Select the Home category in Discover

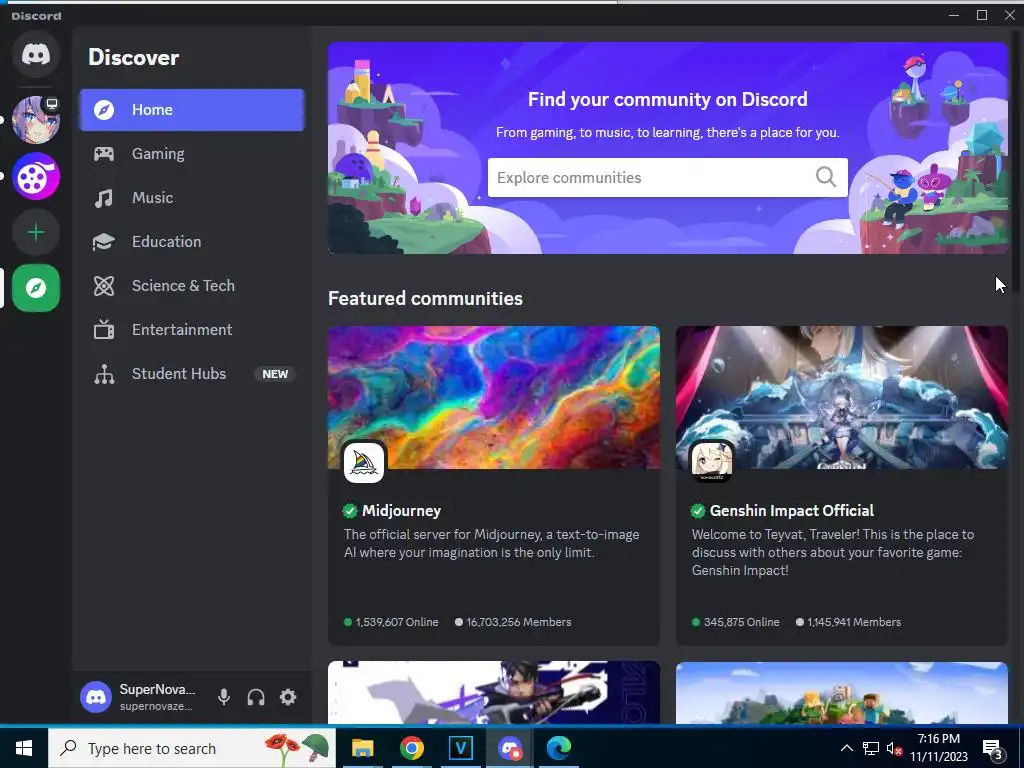coord(192,110)
